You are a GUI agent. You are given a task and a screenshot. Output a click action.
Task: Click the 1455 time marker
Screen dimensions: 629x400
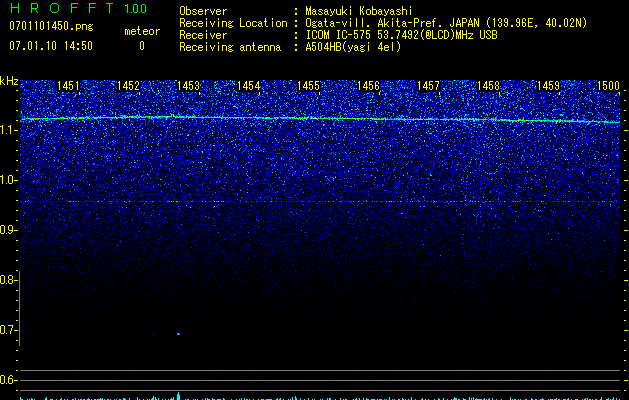tap(308, 86)
